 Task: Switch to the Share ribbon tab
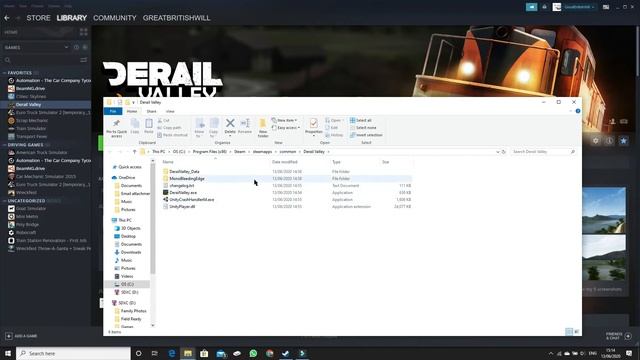click(x=151, y=111)
